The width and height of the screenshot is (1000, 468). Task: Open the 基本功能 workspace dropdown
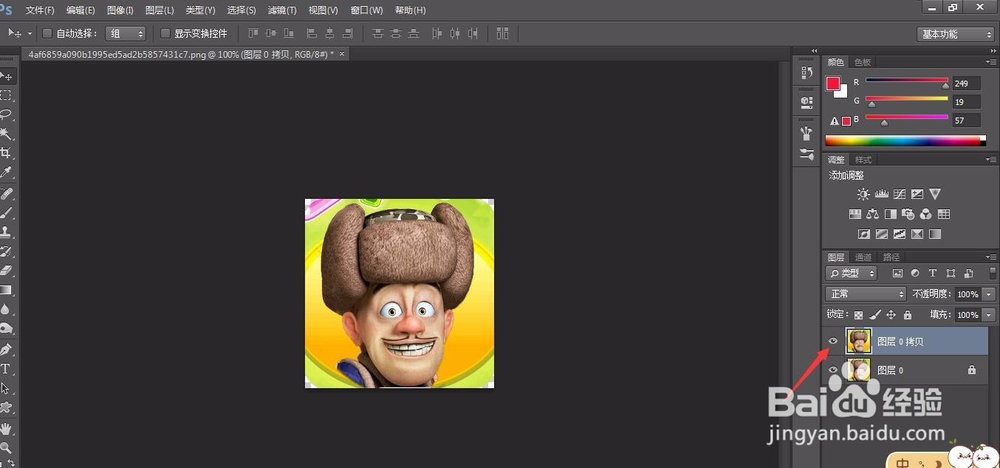coord(955,34)
